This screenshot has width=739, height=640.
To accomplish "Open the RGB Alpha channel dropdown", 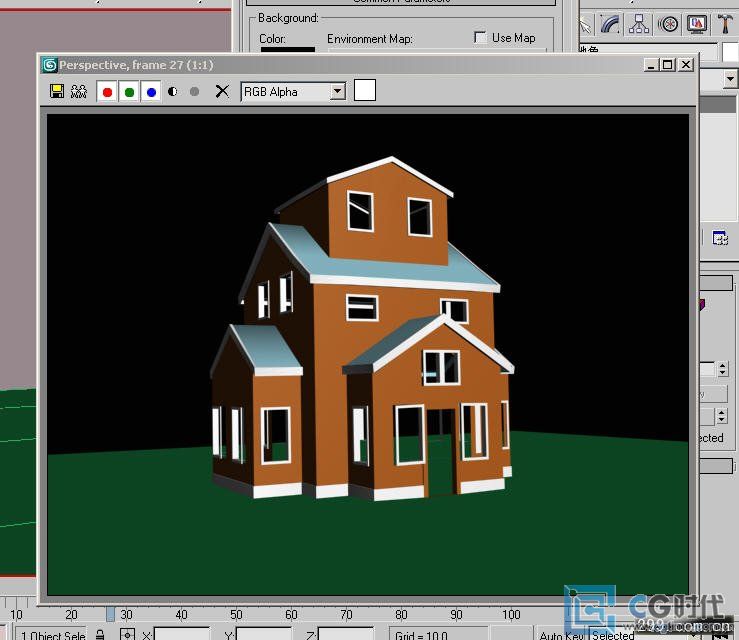I will 337,91.
